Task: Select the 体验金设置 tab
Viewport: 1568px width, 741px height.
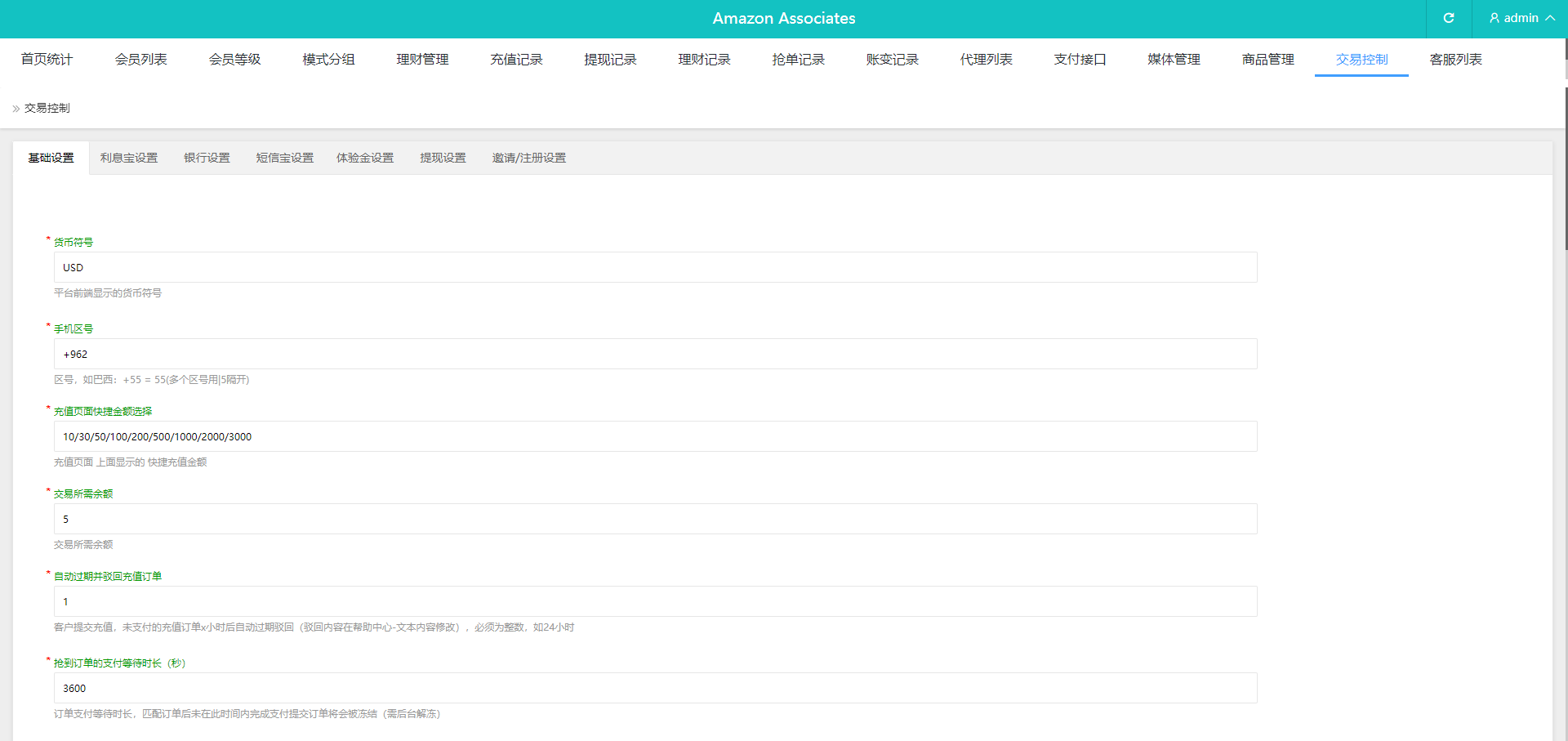Action: (x=365, y=158)
